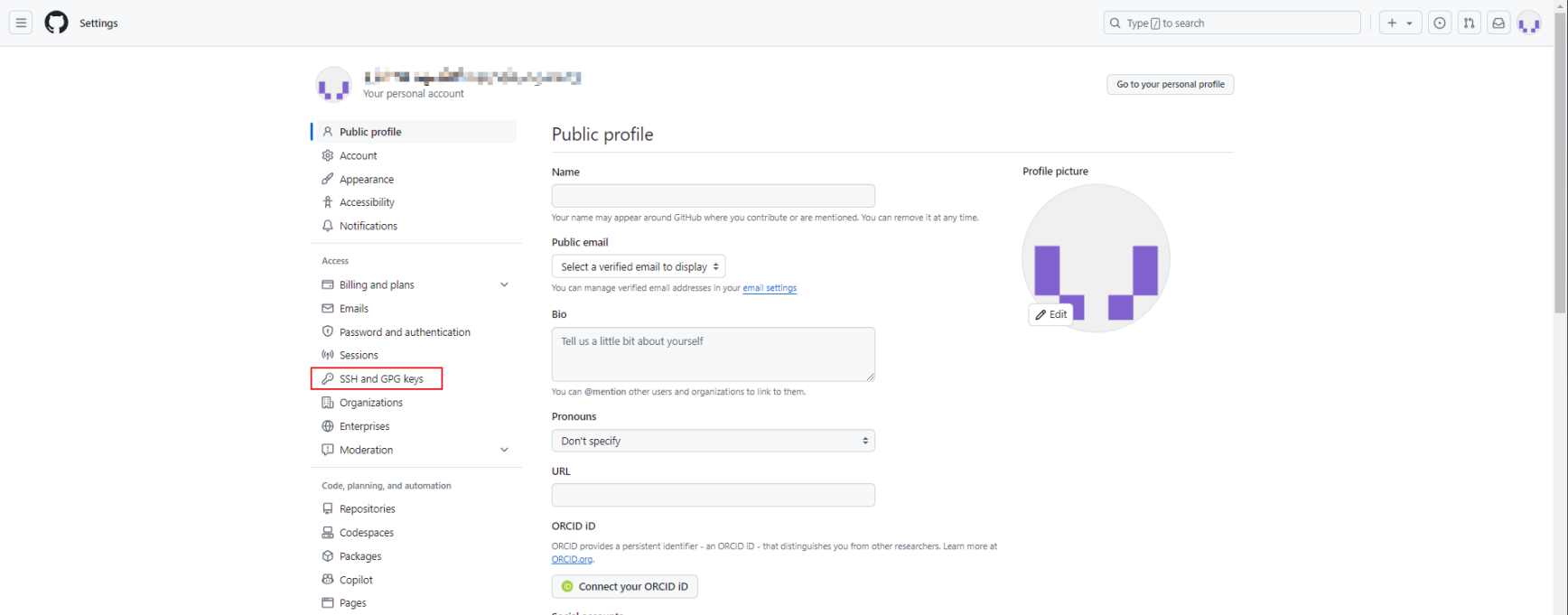
Task: Click the GitHub Octocat logo
Action: pyautogui.click(x=56, y=23)
